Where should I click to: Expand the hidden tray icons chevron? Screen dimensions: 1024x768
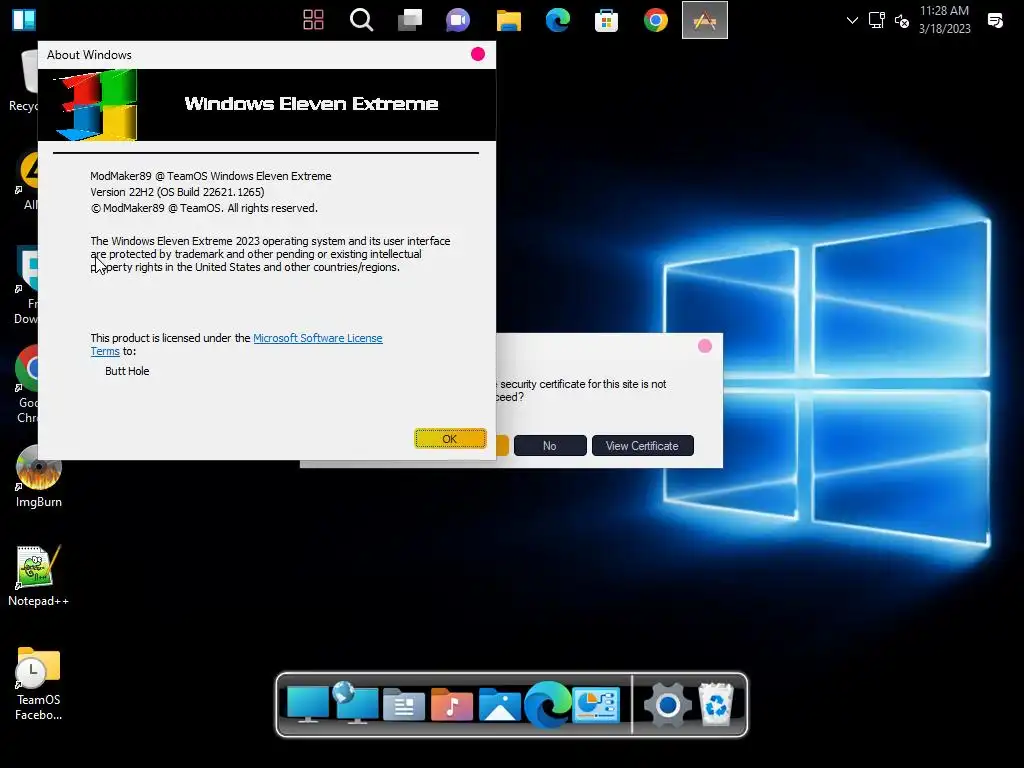(x=852, y=20)
